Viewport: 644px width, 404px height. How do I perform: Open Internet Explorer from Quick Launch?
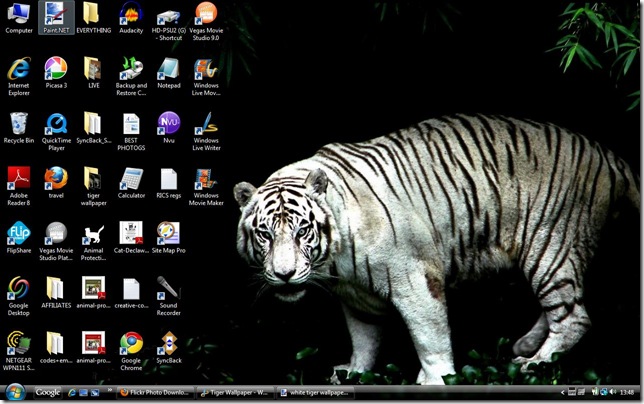click(x=72, y=393)
